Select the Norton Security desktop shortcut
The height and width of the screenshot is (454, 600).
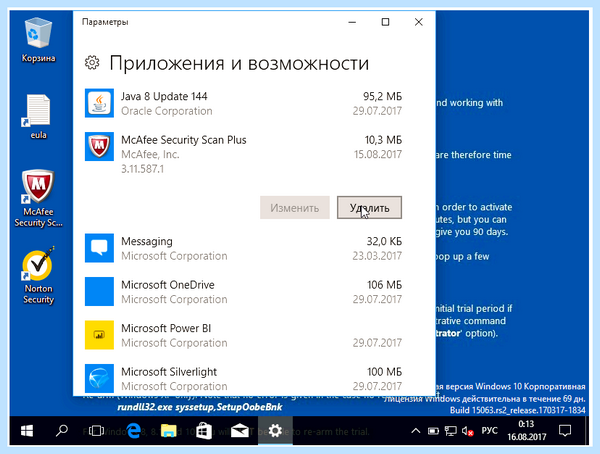(x=38, y=276)
